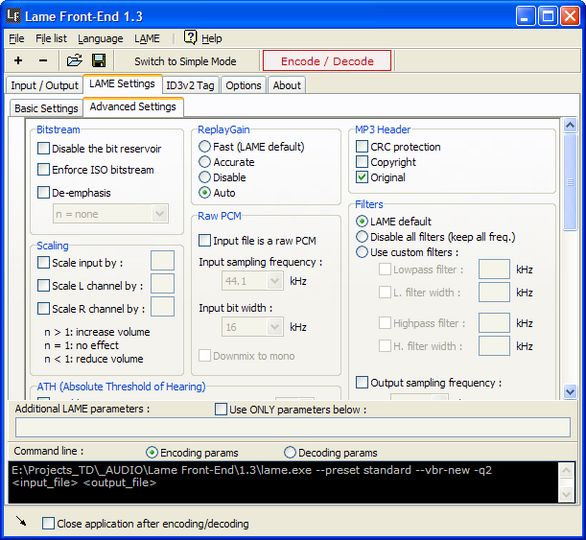Open the About tab
Image resolution: width=586 pixels, height=540 pixels.
pos(287,85)
